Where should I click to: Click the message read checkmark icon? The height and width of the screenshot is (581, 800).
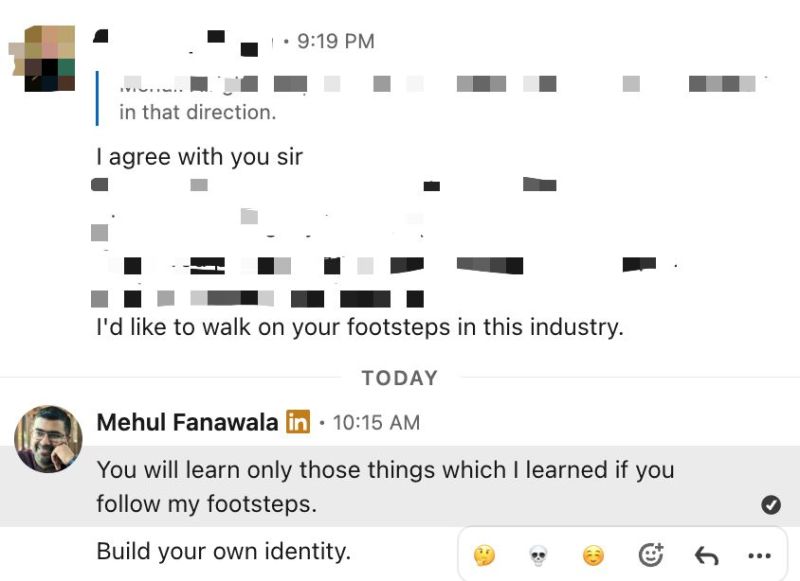771,505
